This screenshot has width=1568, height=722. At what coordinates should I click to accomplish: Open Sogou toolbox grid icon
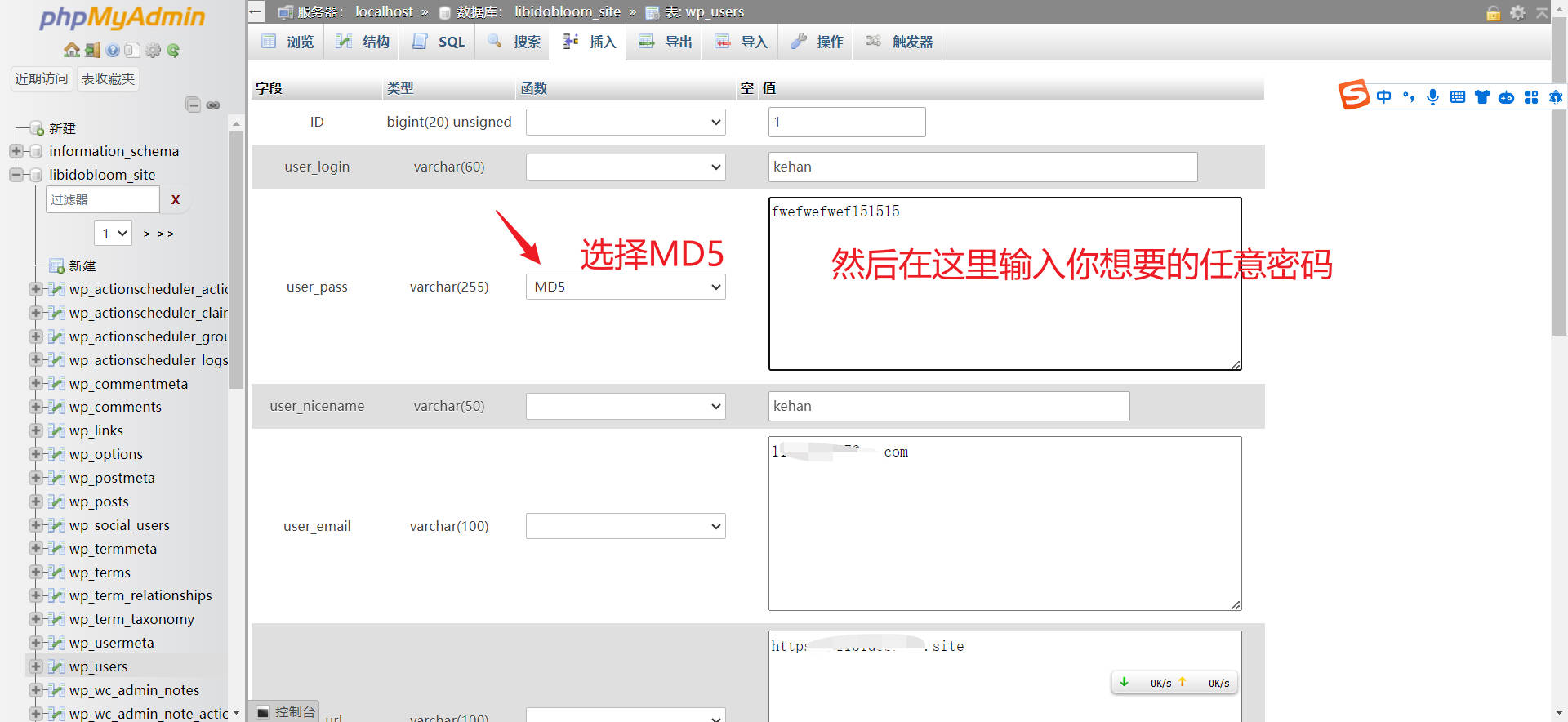tap(1531, 97)
